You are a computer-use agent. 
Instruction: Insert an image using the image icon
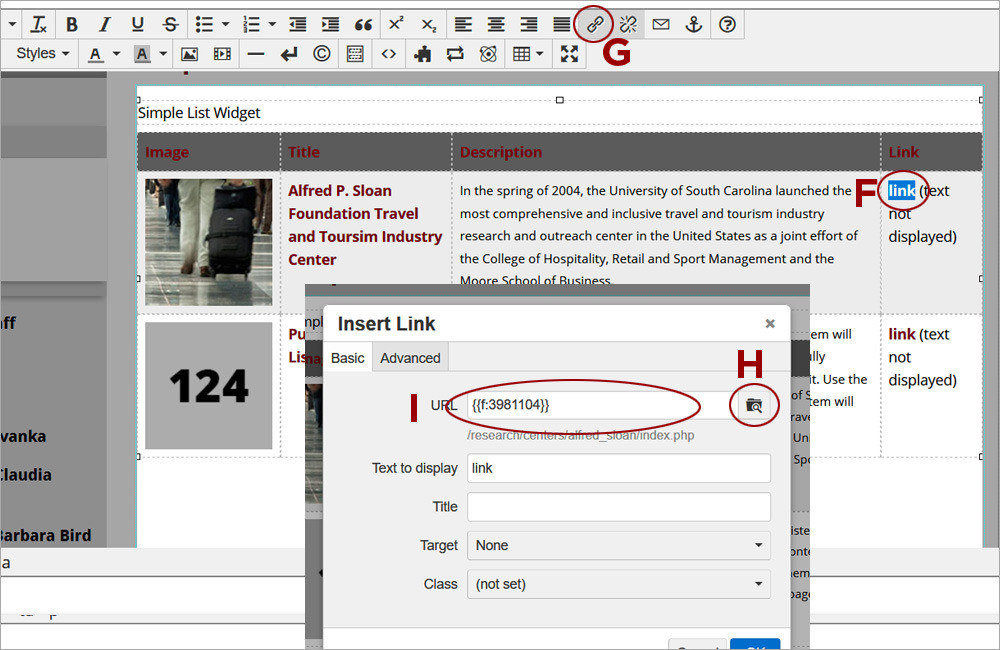coord(189,54)
